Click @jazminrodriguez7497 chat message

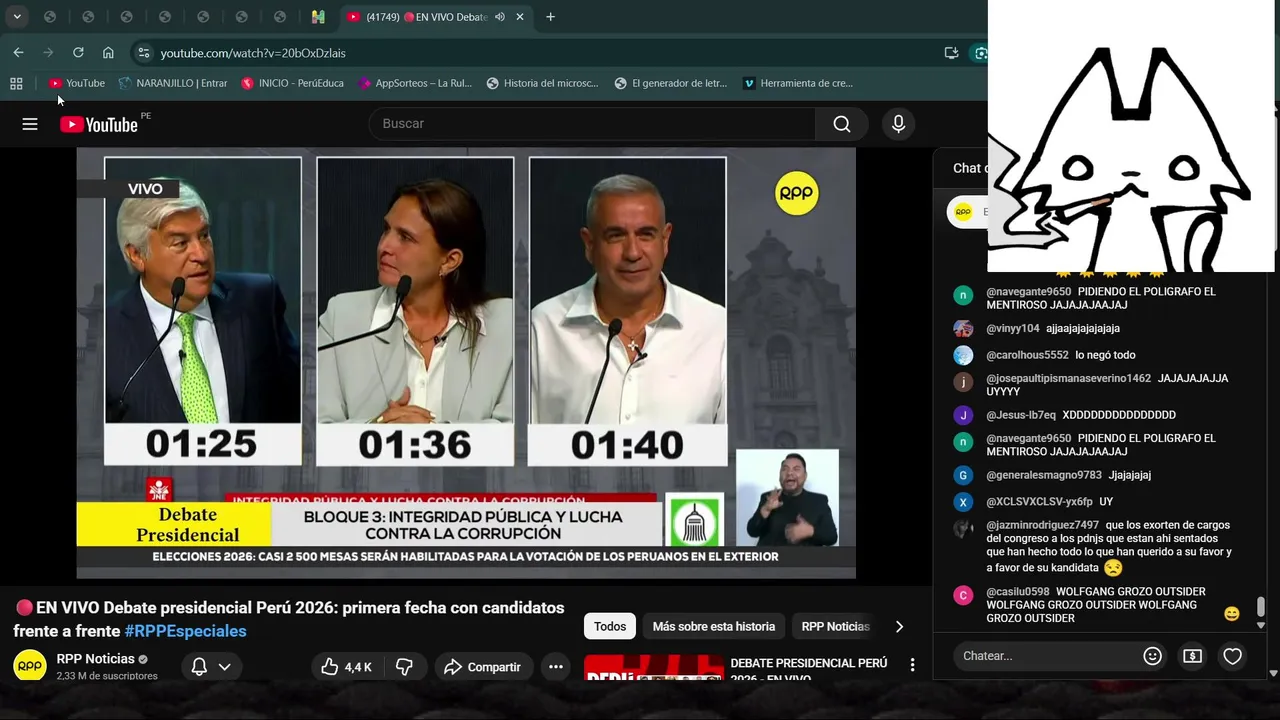coord(1109,545)
